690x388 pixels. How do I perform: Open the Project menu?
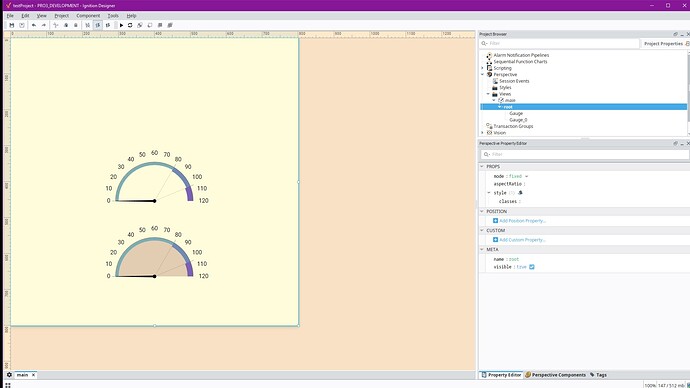[62, 15]
